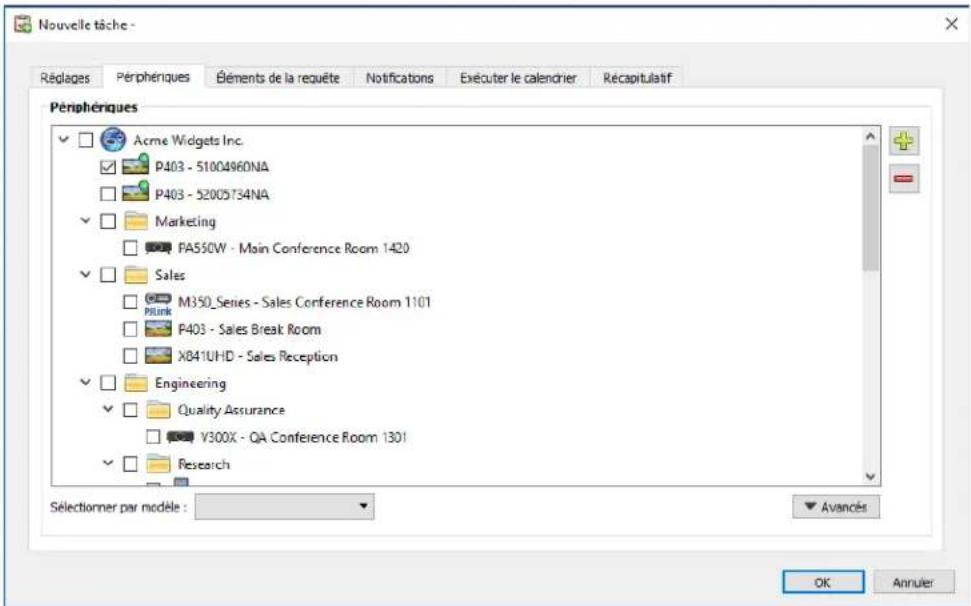Open the Notifications tab
Viewport: 971px width, 606px height.
point(399,78)
